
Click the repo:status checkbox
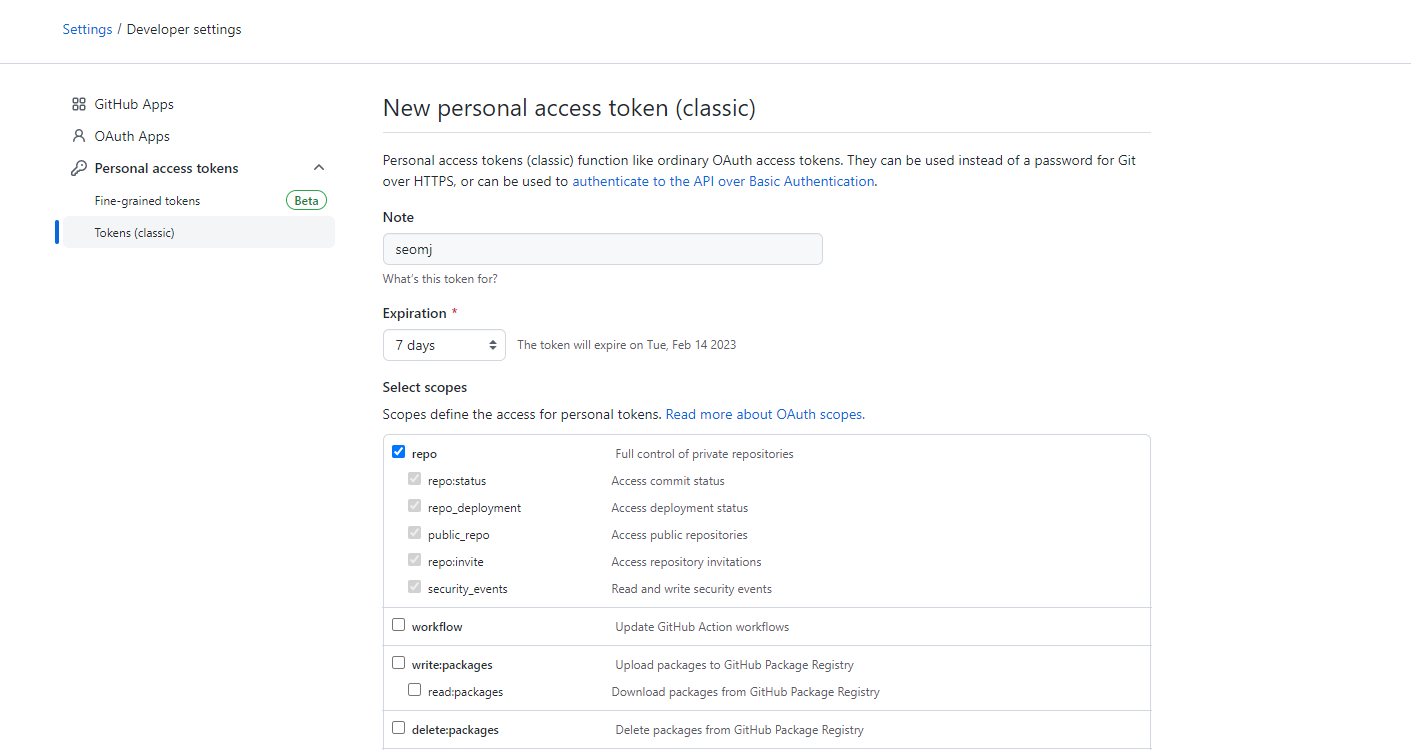click(415, 479)
